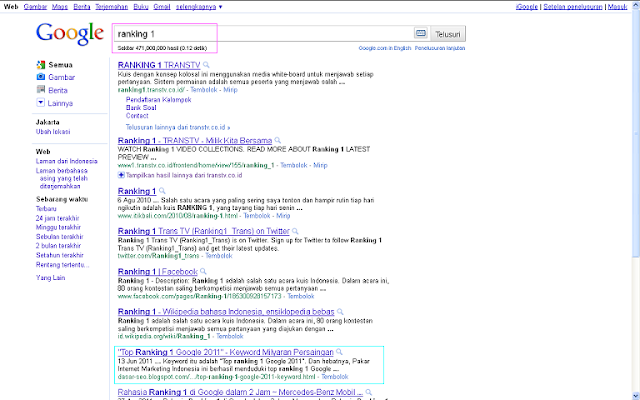Click Ubah lokasi under Jakarta
The width and height of the screenshot is (640, 400).
click(53, 132)
